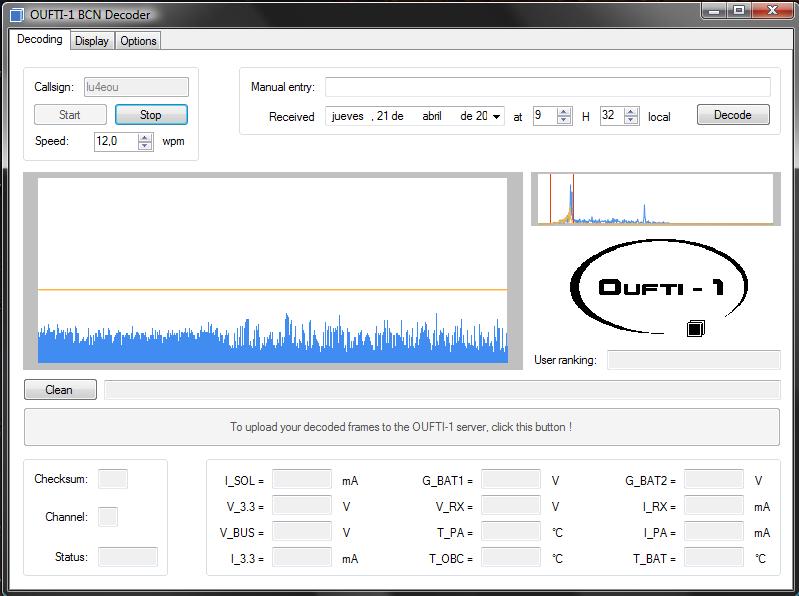Click the Start button
This screenshot has width=799, height=596.
[70, 115]
